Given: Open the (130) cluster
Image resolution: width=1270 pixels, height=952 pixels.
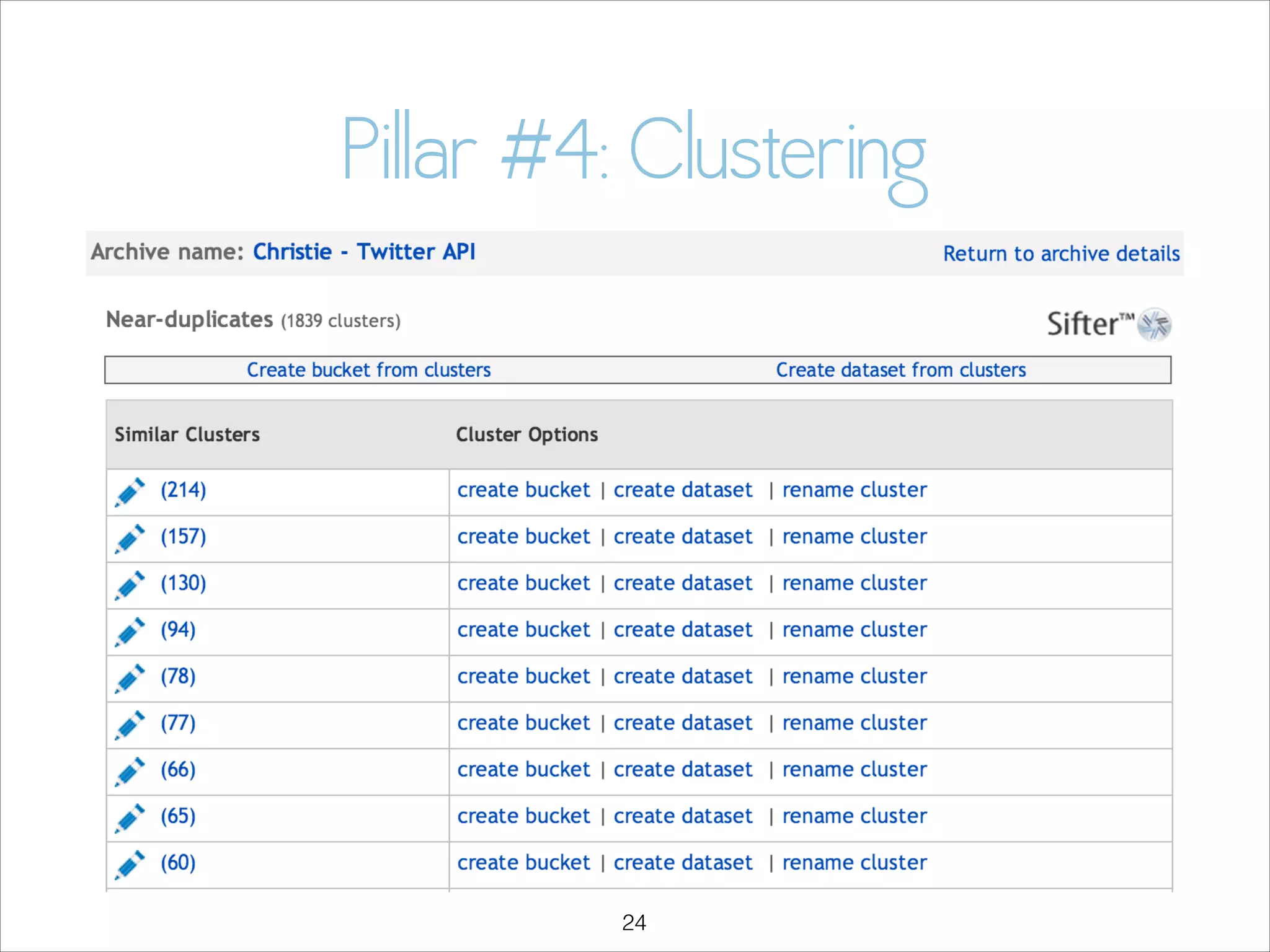Looking at the screenshot, I should tap(184, 583).
